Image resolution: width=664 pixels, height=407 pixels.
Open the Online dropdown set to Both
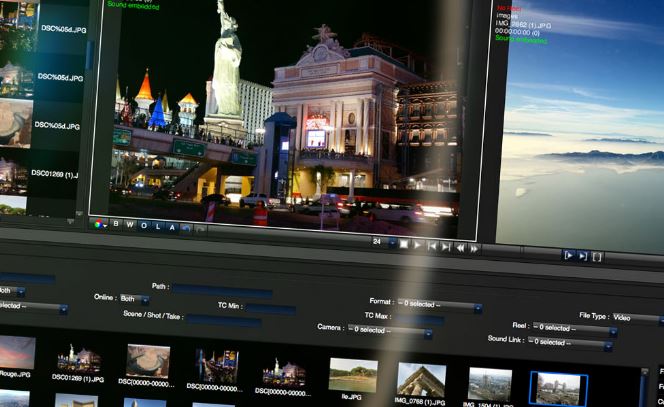pyautogui.click(x=134, y=299)
